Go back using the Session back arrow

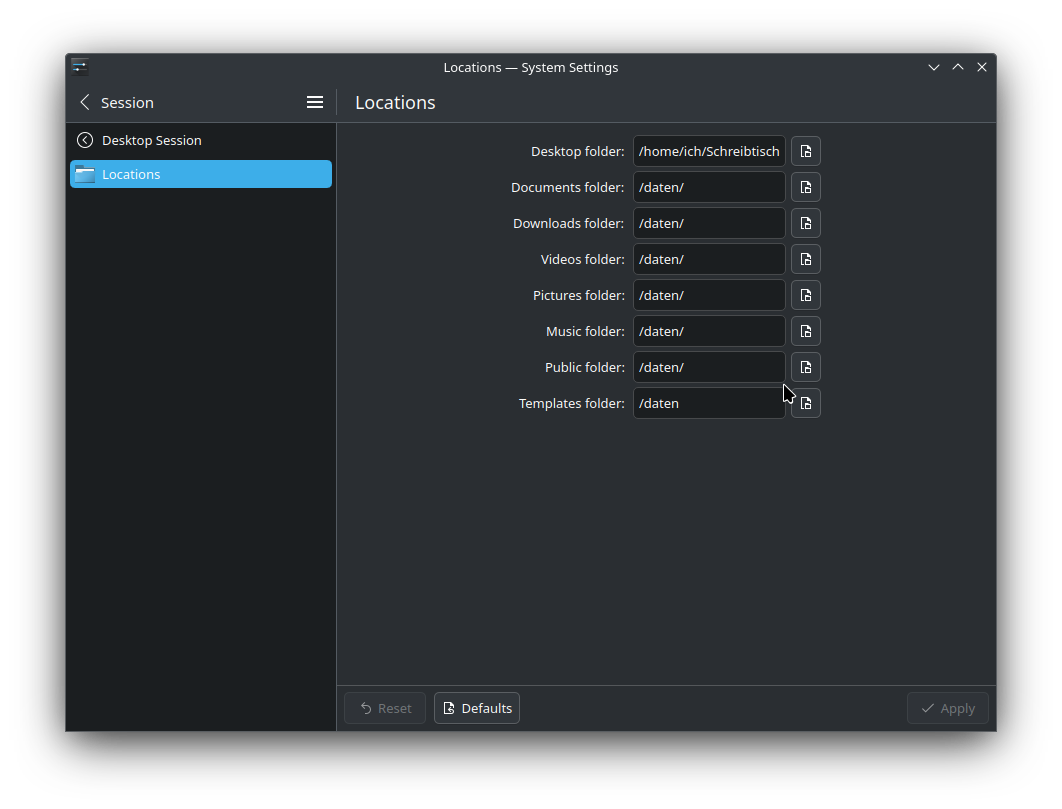pyautogui.click(x=85, y=102)
